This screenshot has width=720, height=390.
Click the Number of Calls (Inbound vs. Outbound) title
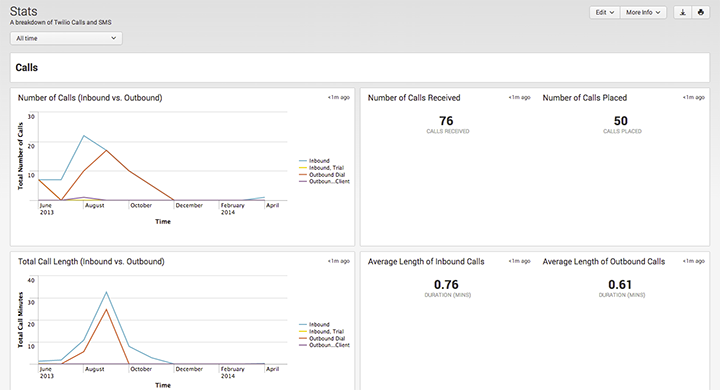pyautogui.click(x=90, y=98)
